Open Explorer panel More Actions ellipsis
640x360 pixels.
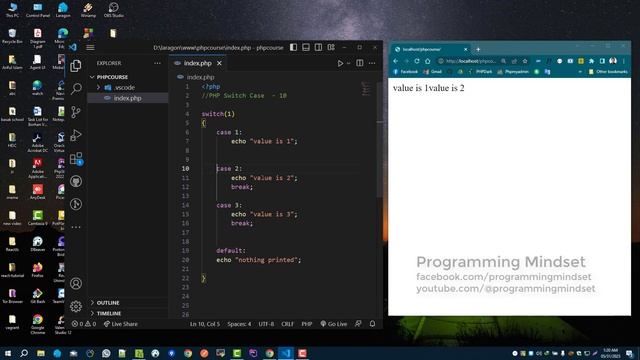tap(157, 63)
